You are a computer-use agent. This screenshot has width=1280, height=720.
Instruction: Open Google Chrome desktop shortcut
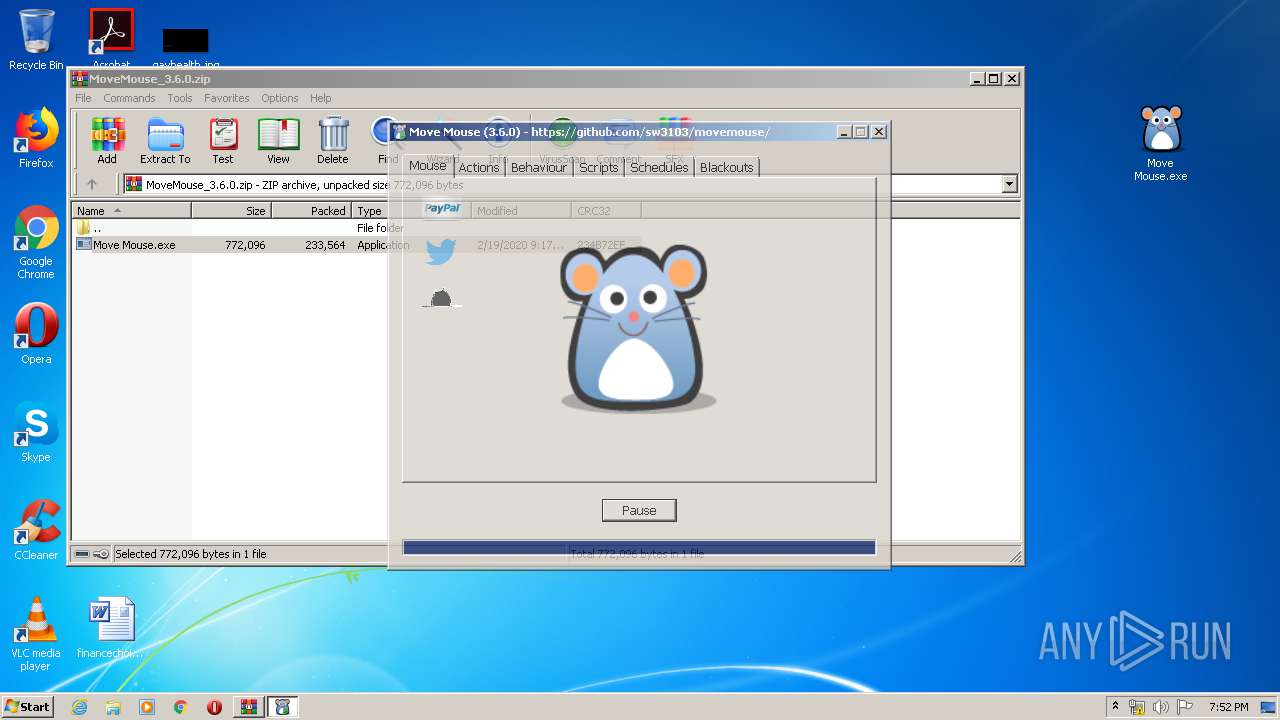pos(36,242)
